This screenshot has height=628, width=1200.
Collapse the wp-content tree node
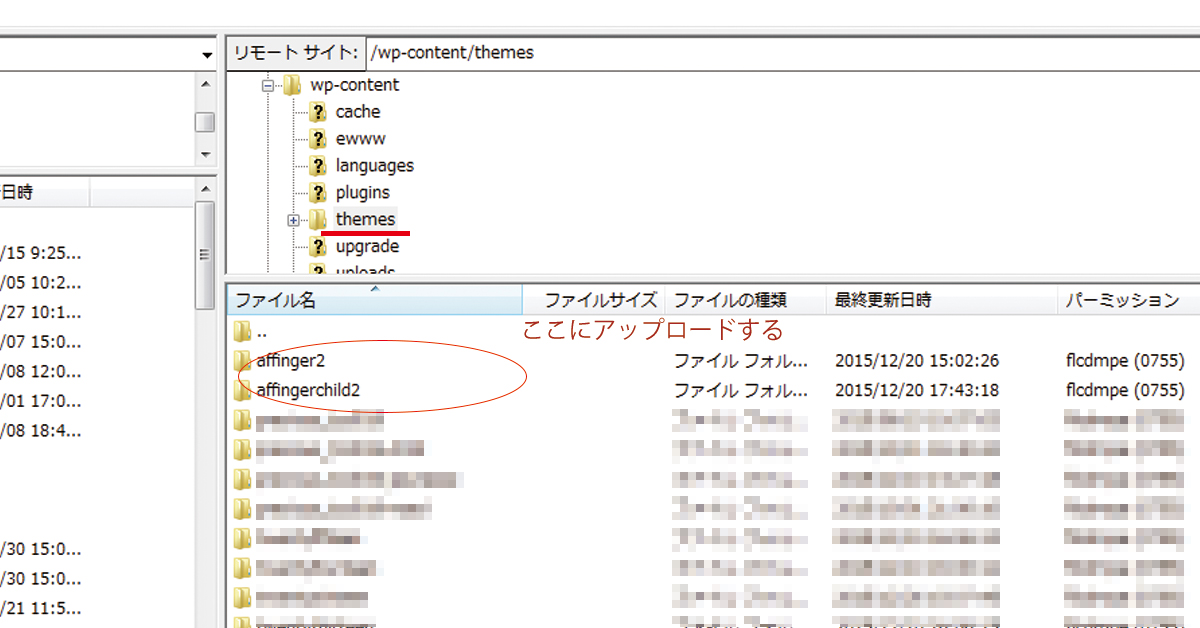tap(266, 85)
